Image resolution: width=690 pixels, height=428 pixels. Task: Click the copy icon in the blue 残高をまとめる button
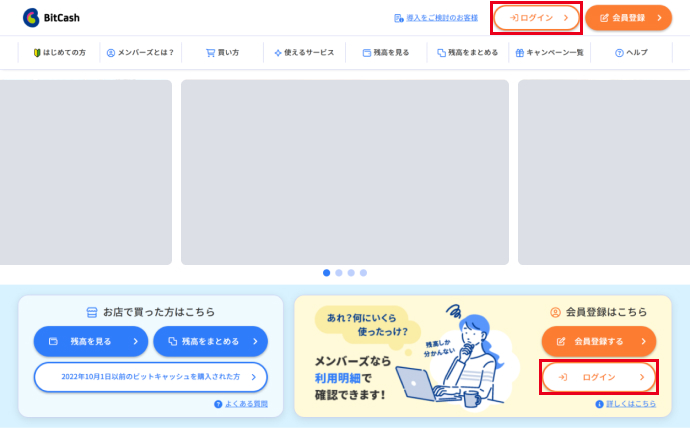point(173,341)
